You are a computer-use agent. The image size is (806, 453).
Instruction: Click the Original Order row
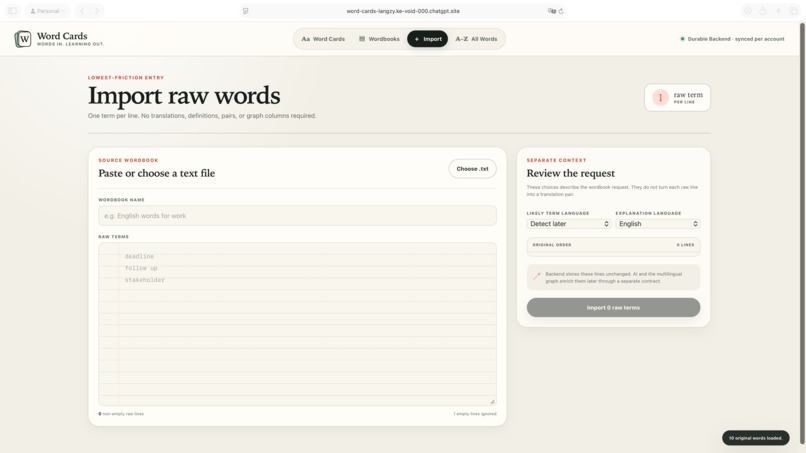click(x=613, y=245)
